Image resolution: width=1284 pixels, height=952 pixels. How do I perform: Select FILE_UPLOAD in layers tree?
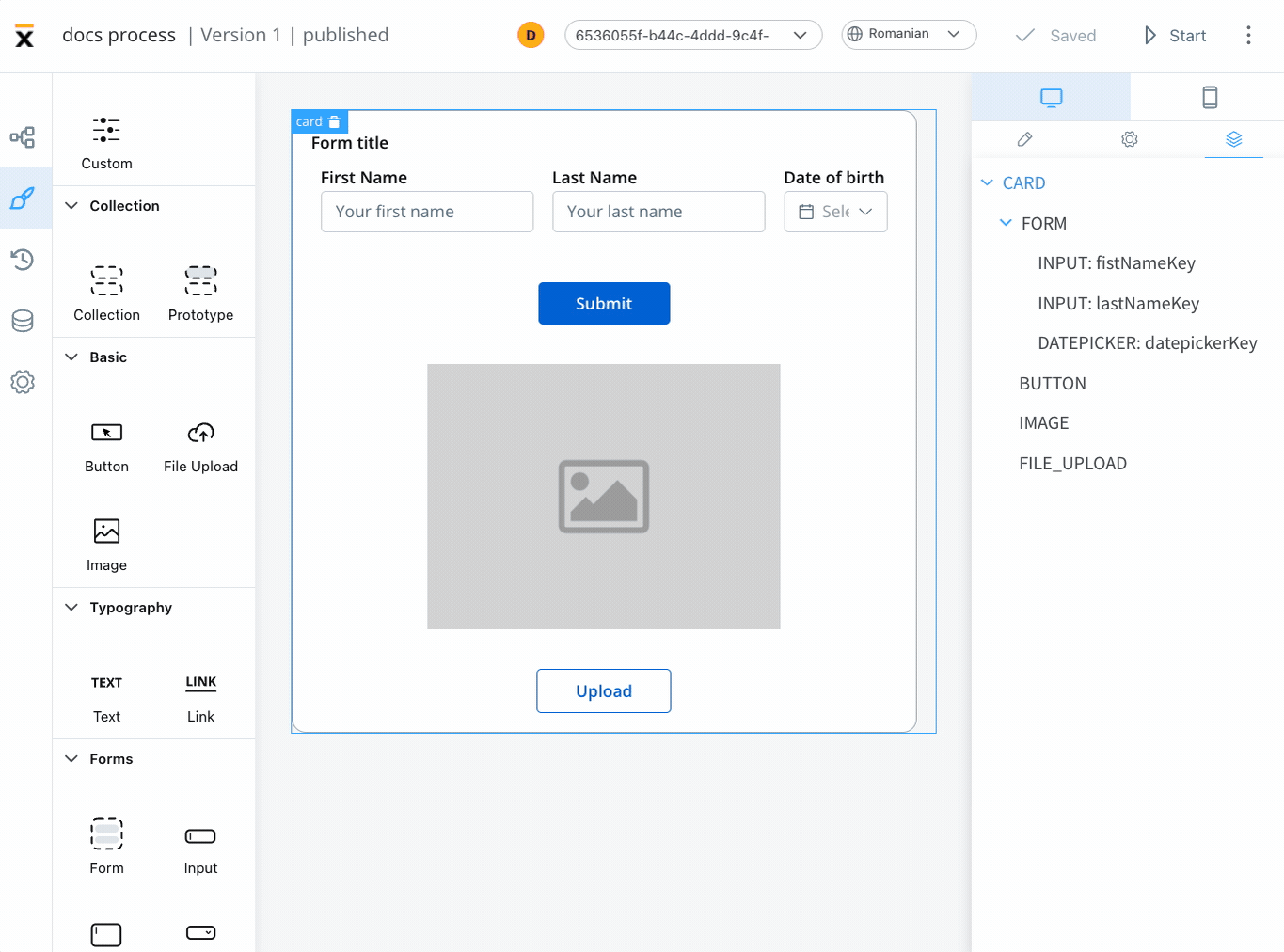click(1072, 464)
